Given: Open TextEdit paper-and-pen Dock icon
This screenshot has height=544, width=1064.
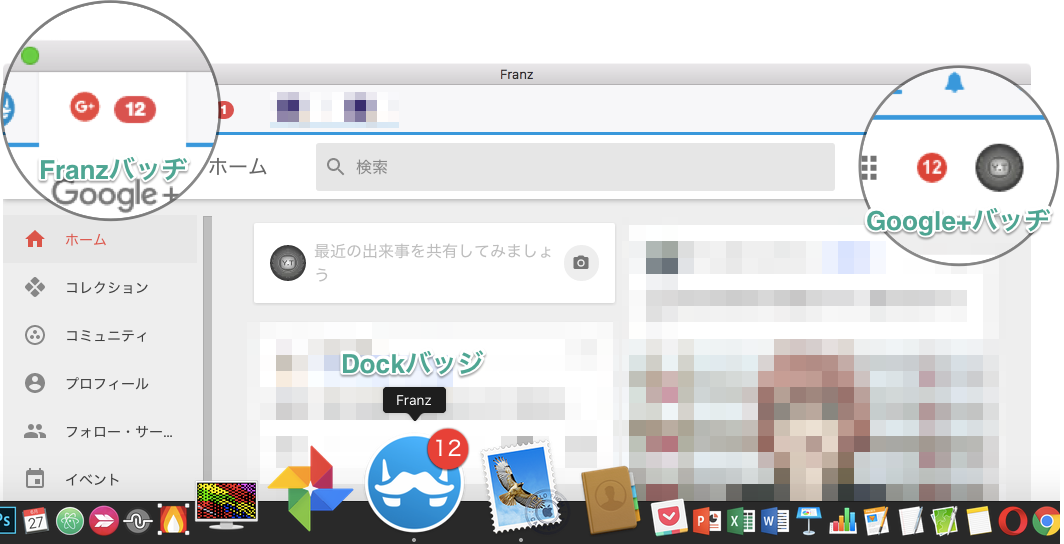Looking at the screenshot, I should click(x=911, y=521).
